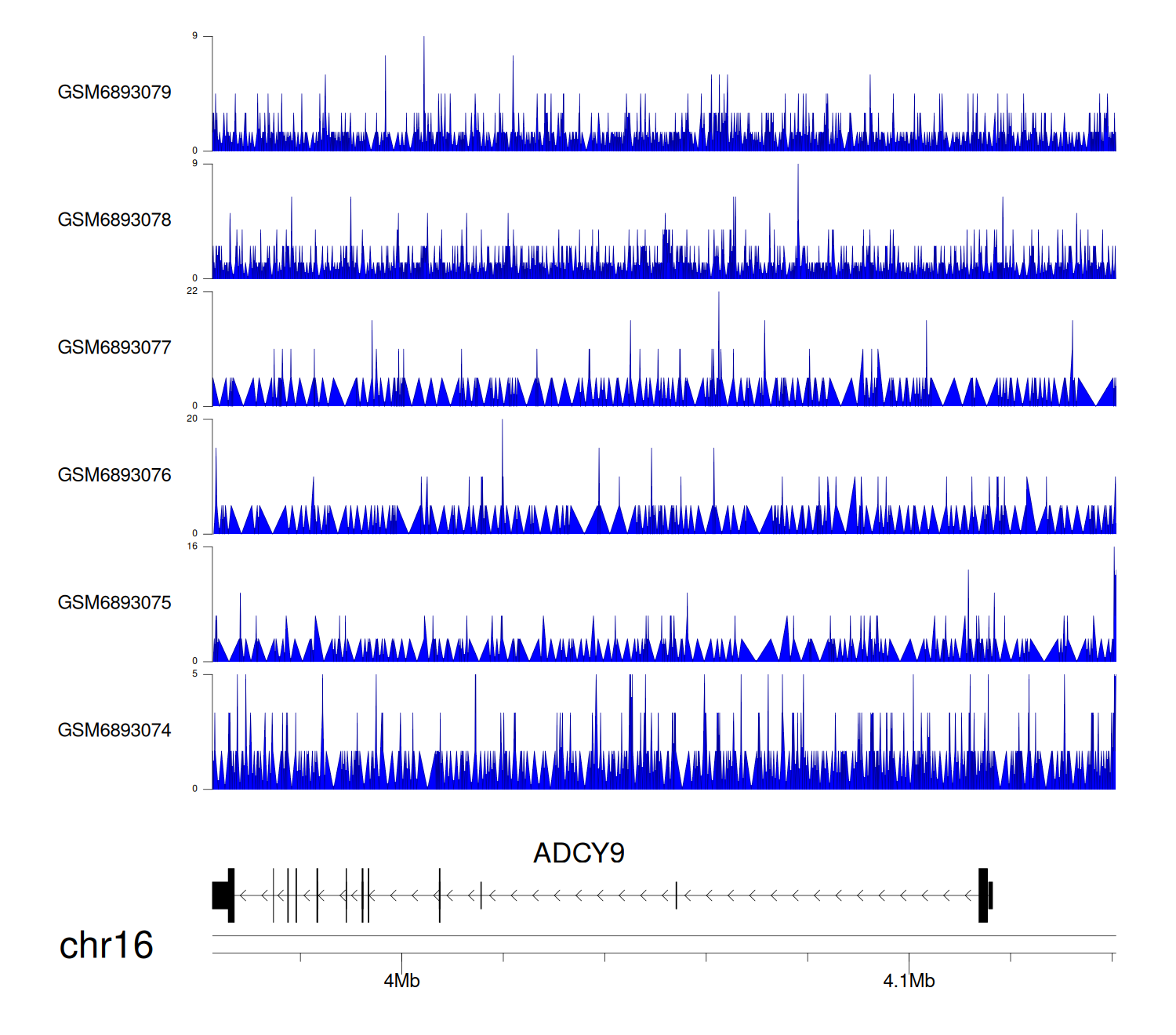Click the y-axis maximum value 20
The image size is (1176, 1035).
192,419
